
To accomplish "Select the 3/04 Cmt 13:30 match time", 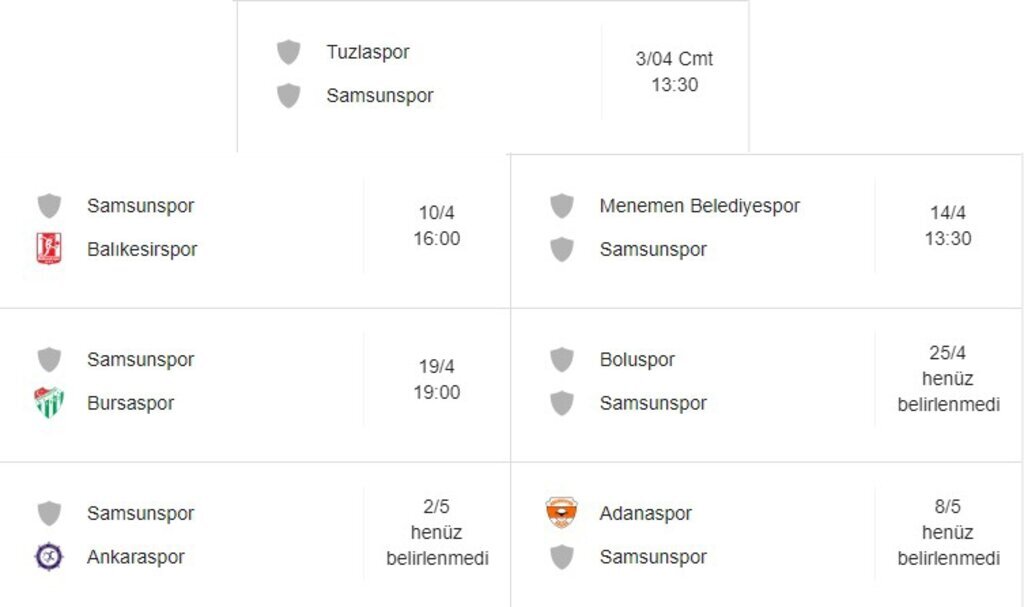I will [674, 72].
